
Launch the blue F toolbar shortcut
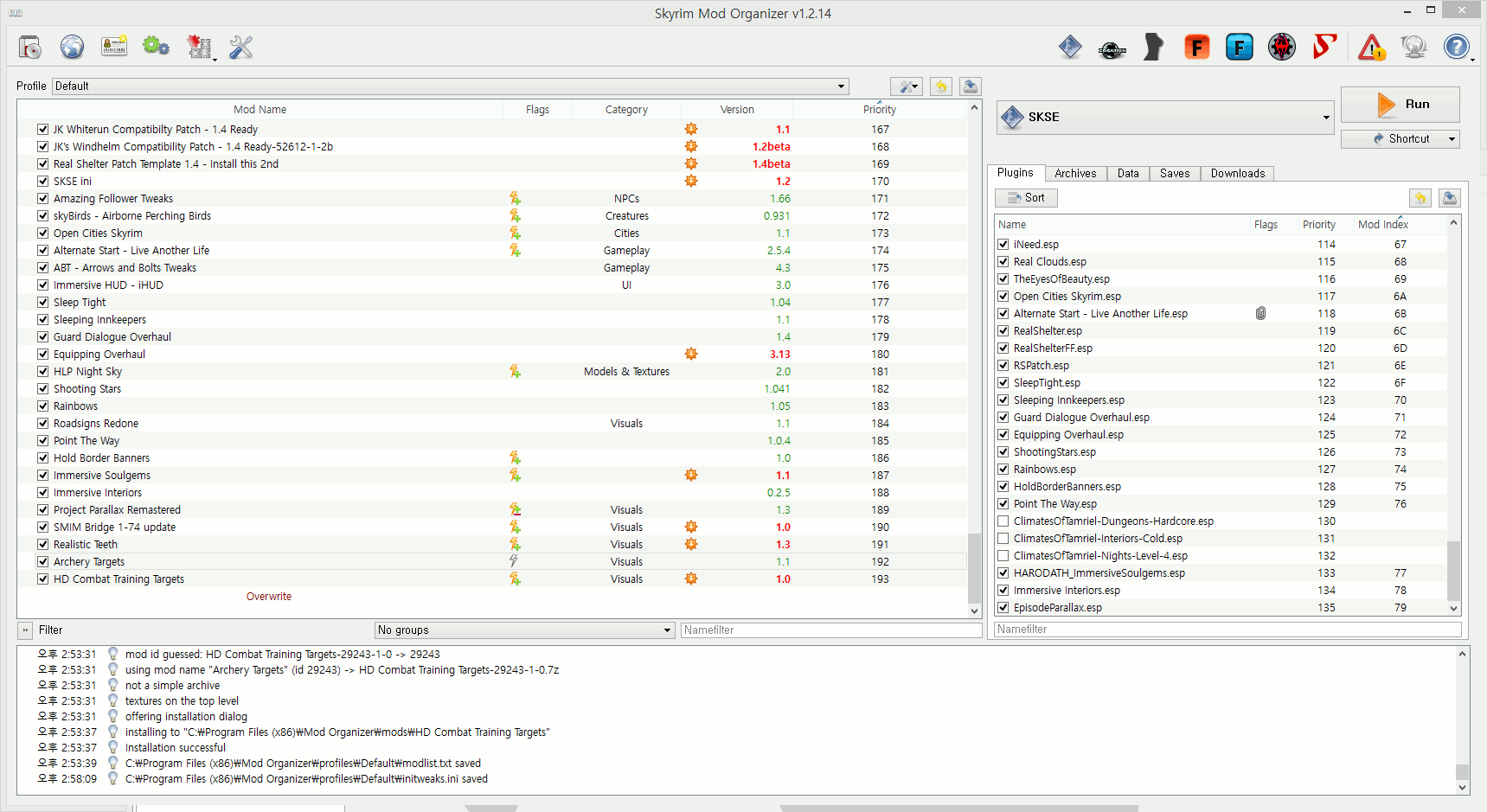coord(1240,47)
